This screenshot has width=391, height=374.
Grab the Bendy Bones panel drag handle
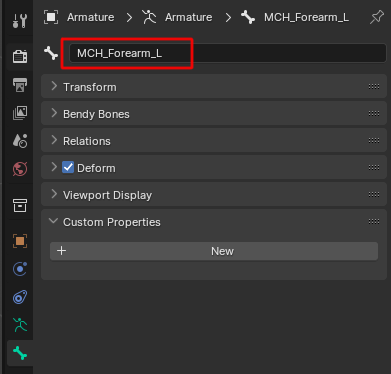[374, 114]
